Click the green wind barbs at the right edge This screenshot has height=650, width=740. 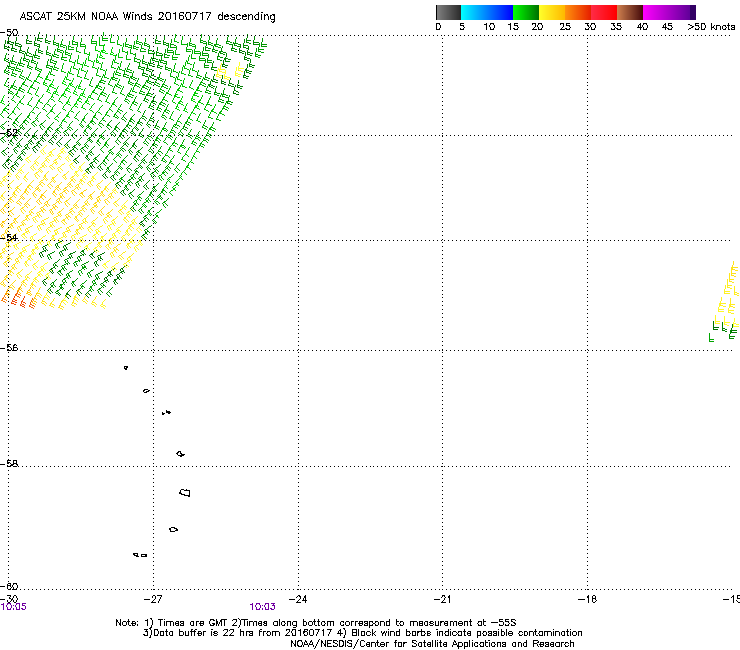tap(723, 329)
